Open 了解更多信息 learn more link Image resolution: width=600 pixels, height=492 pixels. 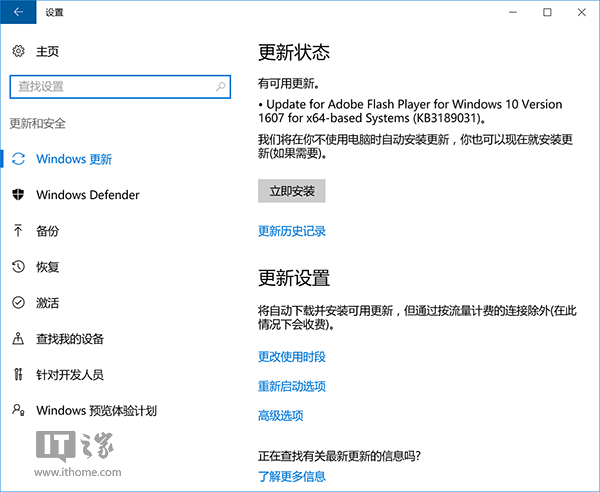[292, 477]
